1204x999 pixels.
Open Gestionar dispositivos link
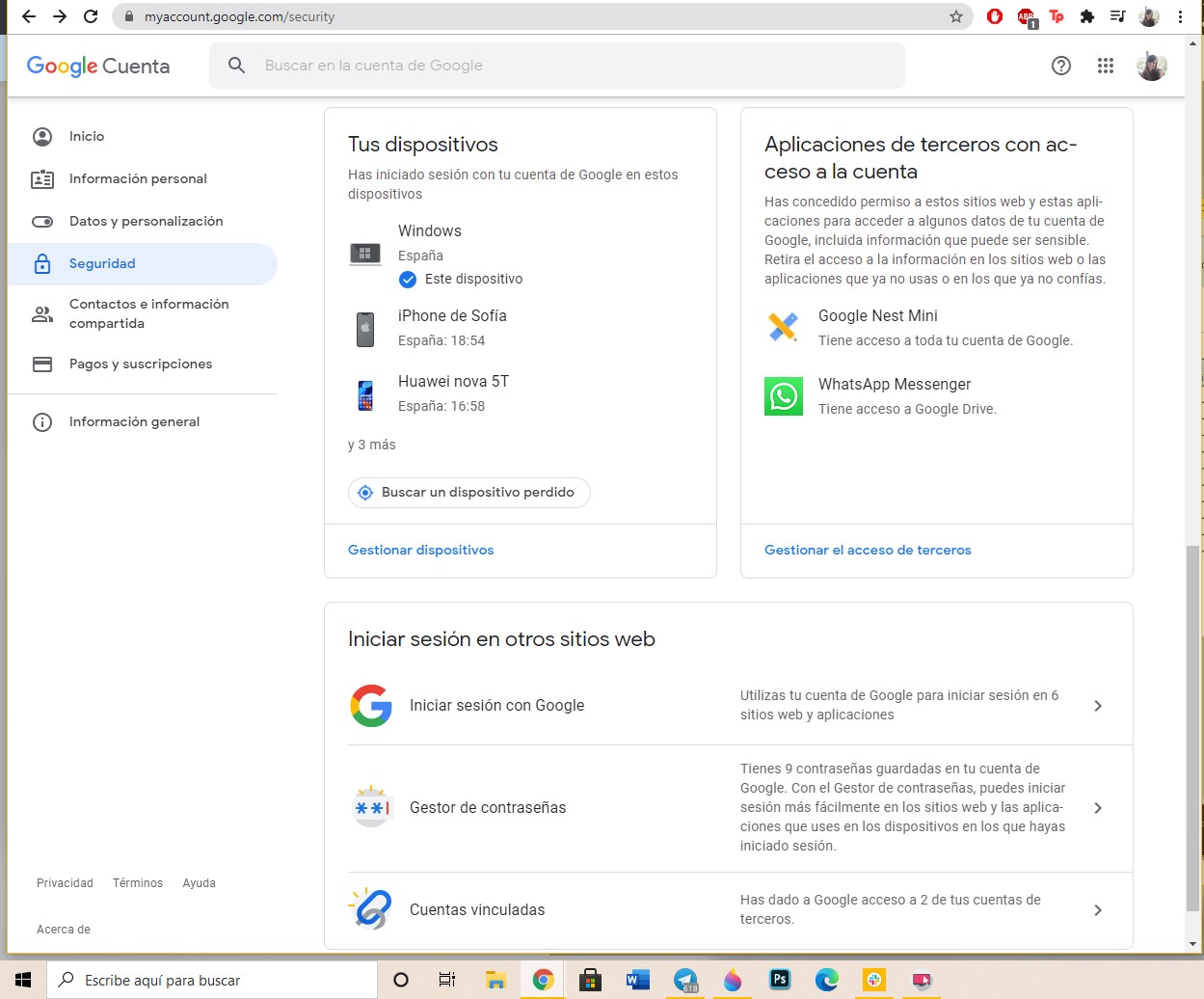click(421, 550)
